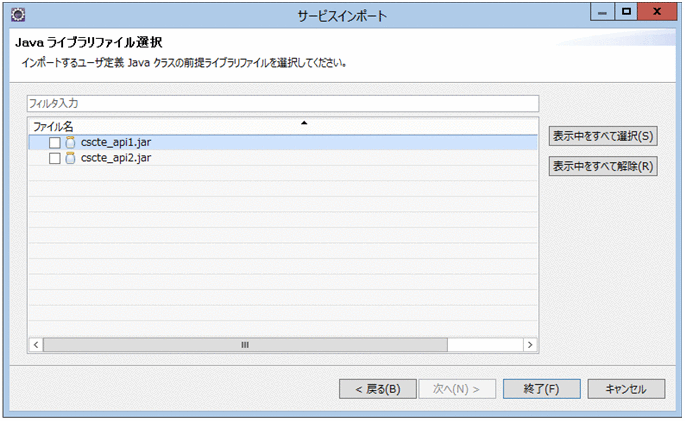Click the フィルタ入力 filter field
The width and height of the screenshot is (685, 421).
(x=283, y=104)
